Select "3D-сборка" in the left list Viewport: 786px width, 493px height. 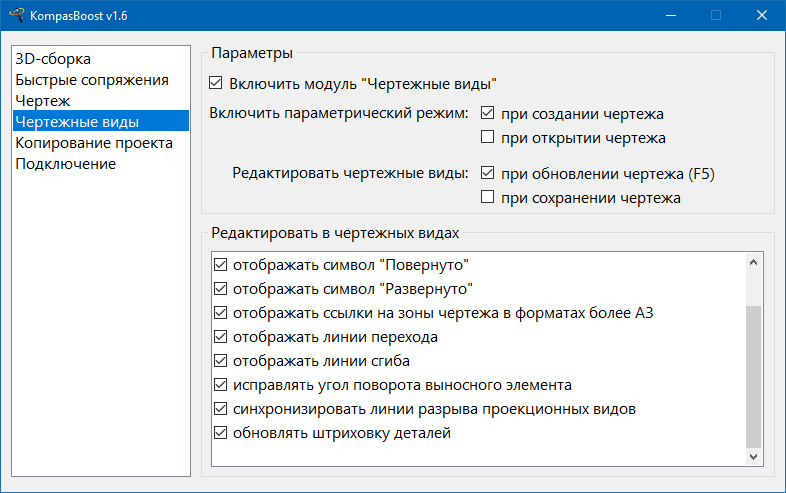click(53, 59)
